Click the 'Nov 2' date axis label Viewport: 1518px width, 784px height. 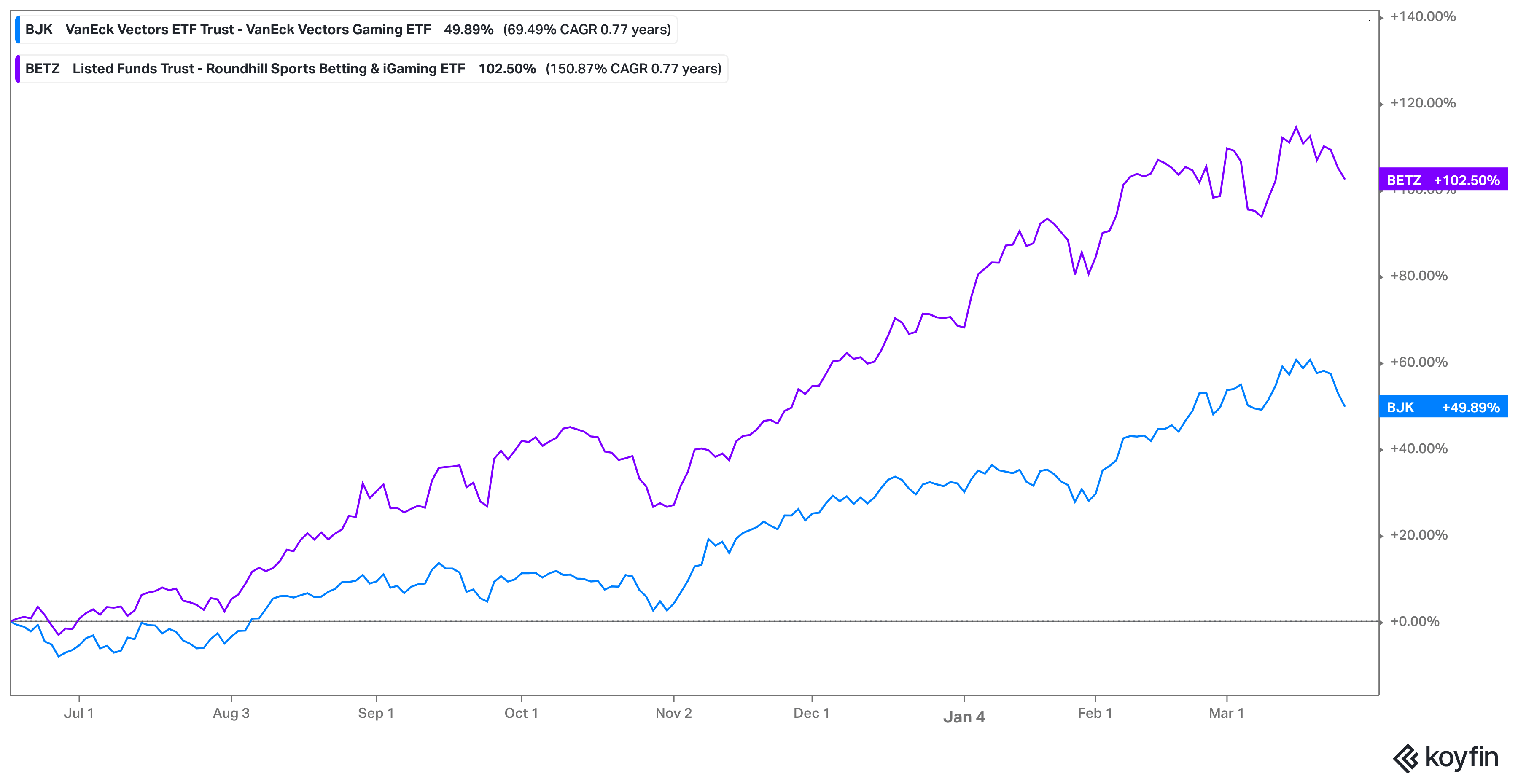(x=673, y=713)
